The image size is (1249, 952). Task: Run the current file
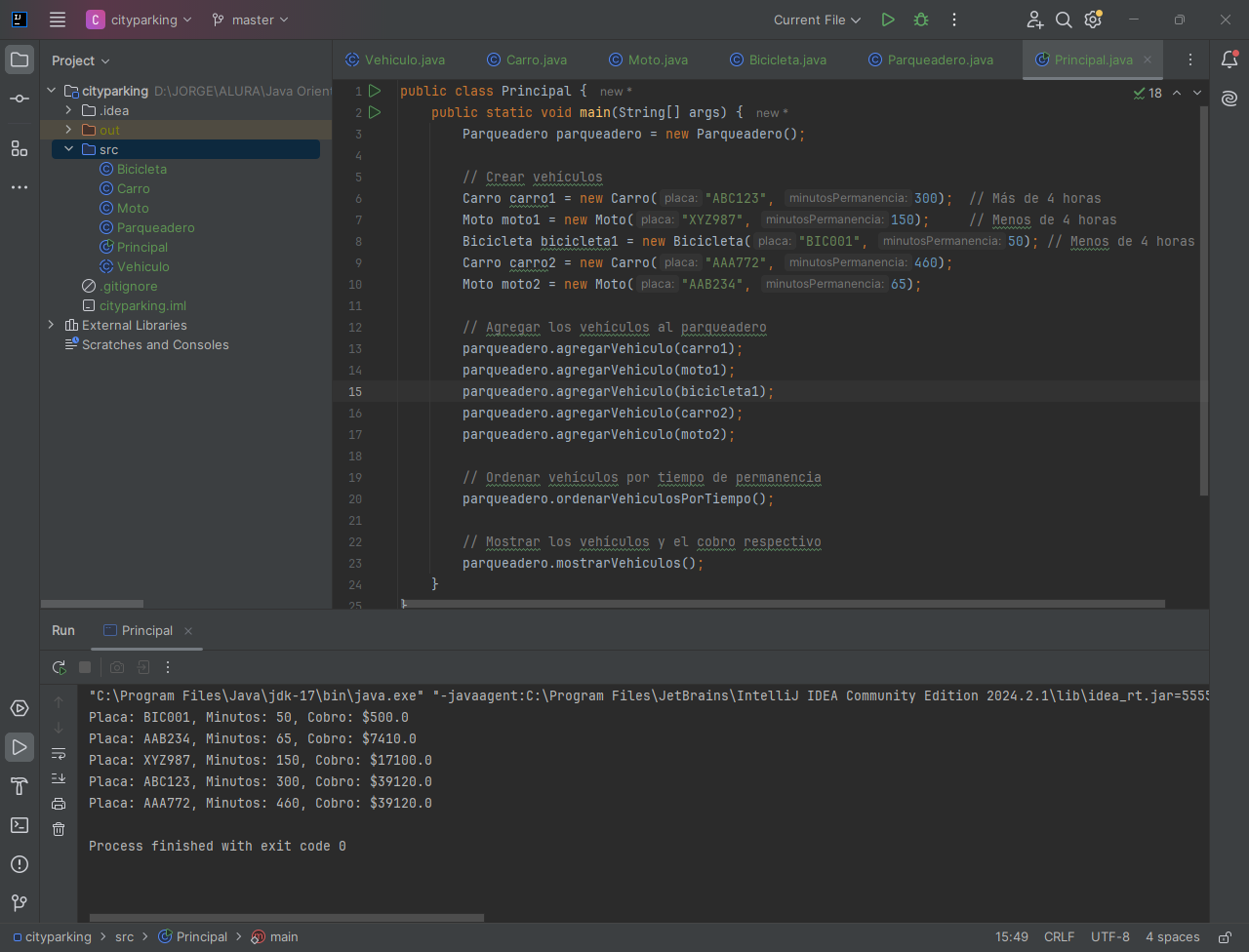[x=888, y=20]
